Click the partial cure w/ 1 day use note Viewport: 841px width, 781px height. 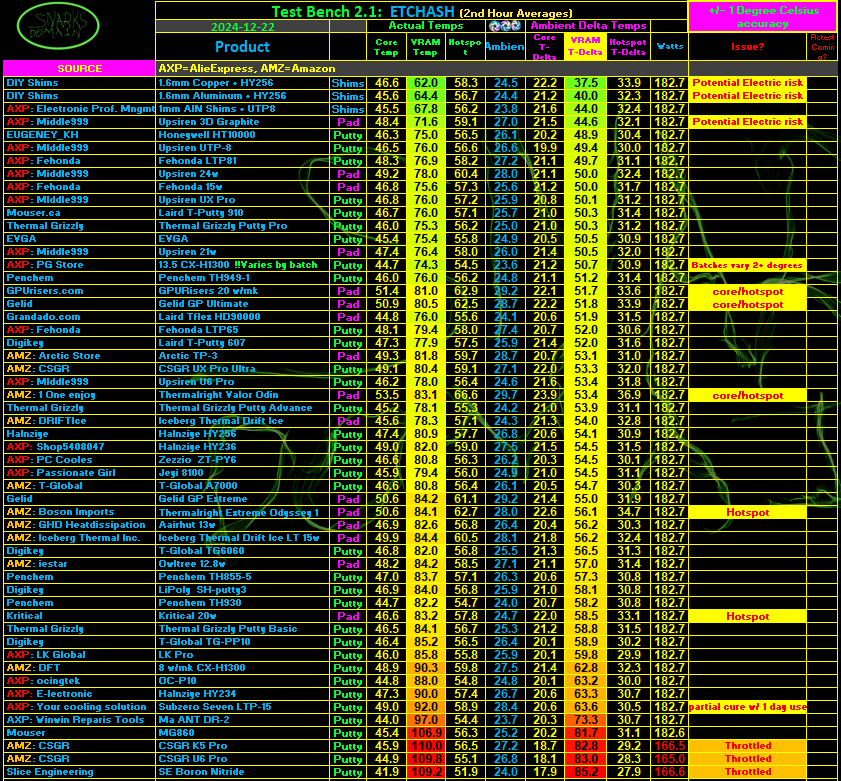747,707
